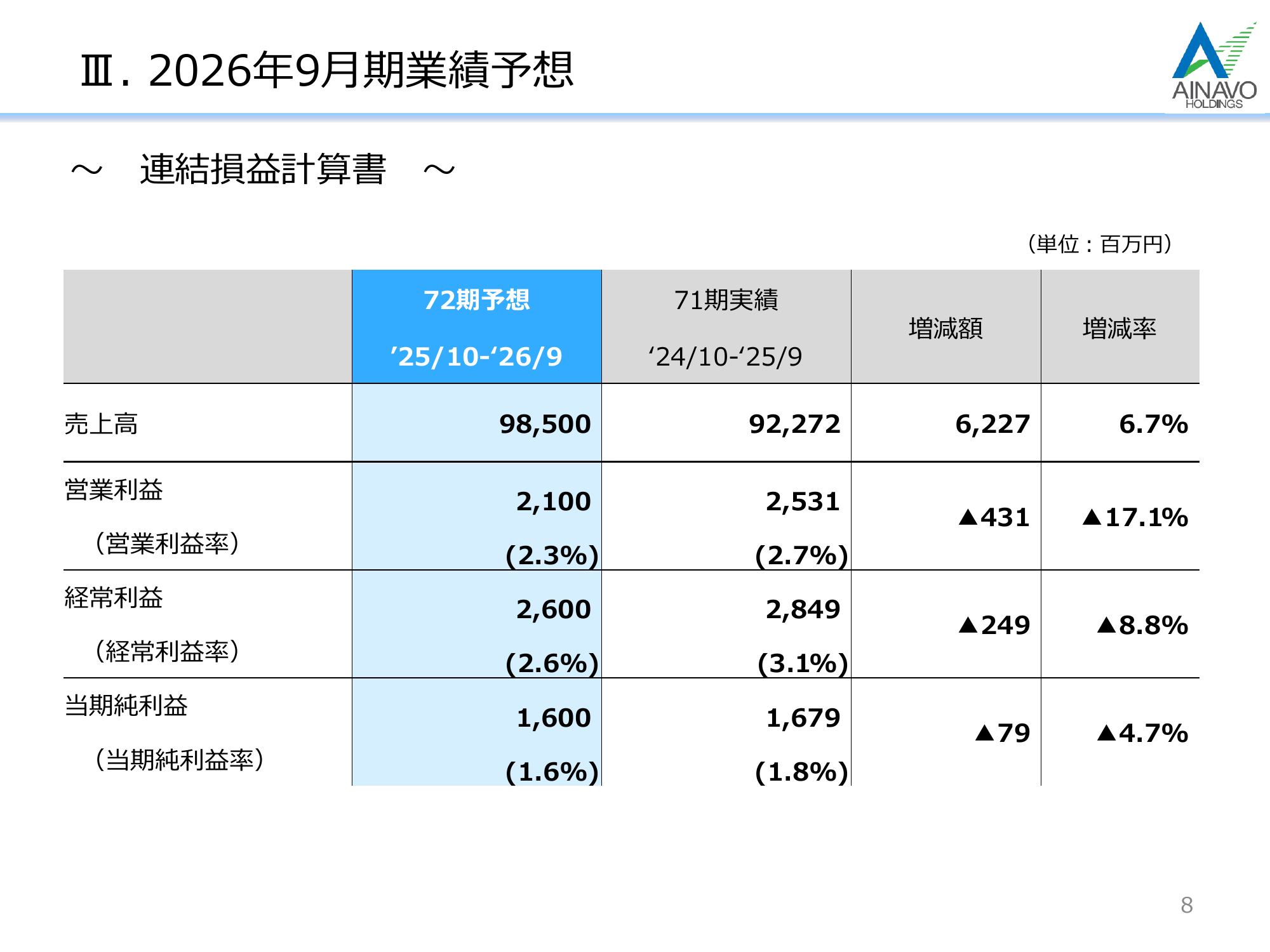The height and width of the screenshot is (952, 1270).
Task: Click the 当期純利益 row label
Action: [x=126, y=705]
